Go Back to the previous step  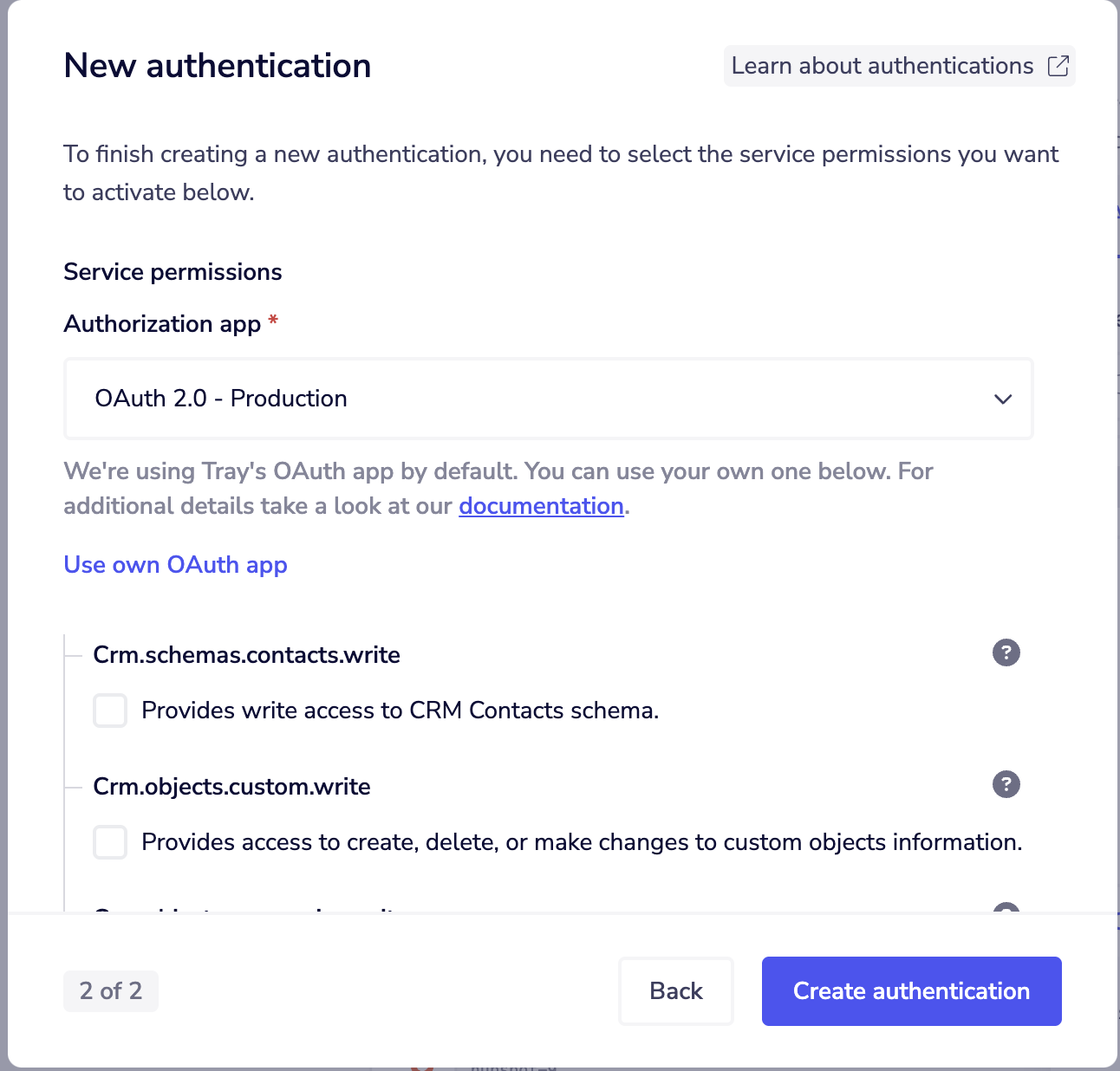(675, 991)
